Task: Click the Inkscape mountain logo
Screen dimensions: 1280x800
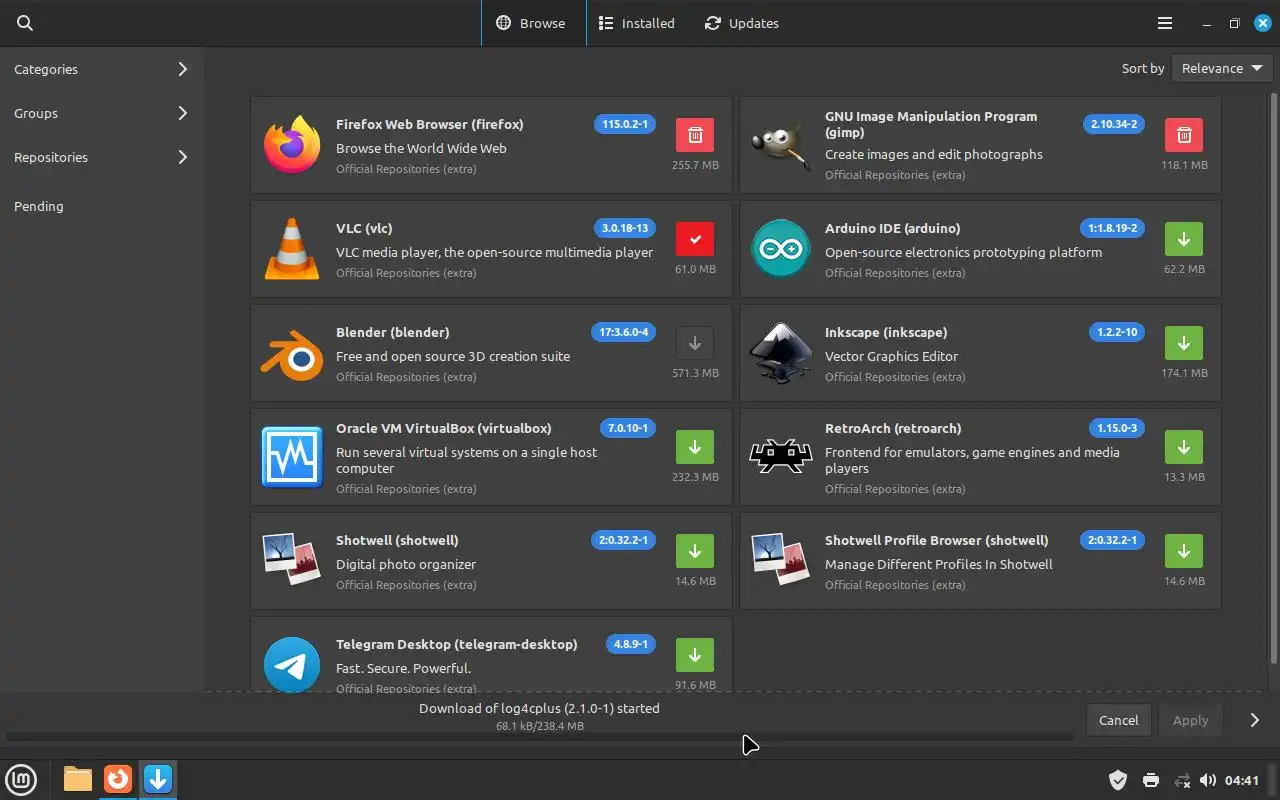Action: click(781, 353)
